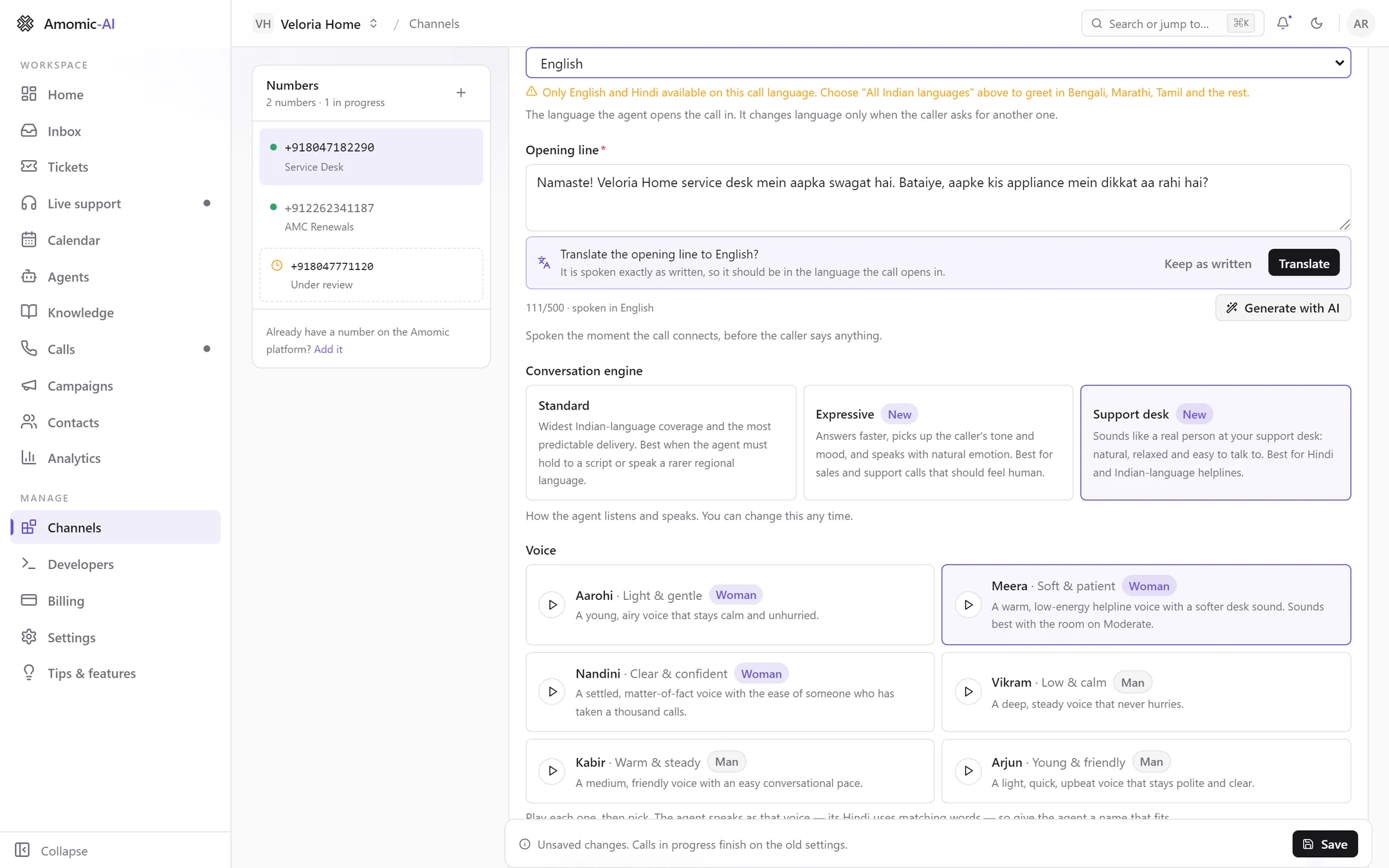Open Developers in the sidebar

pyautogui.click(x=116, y=565)
